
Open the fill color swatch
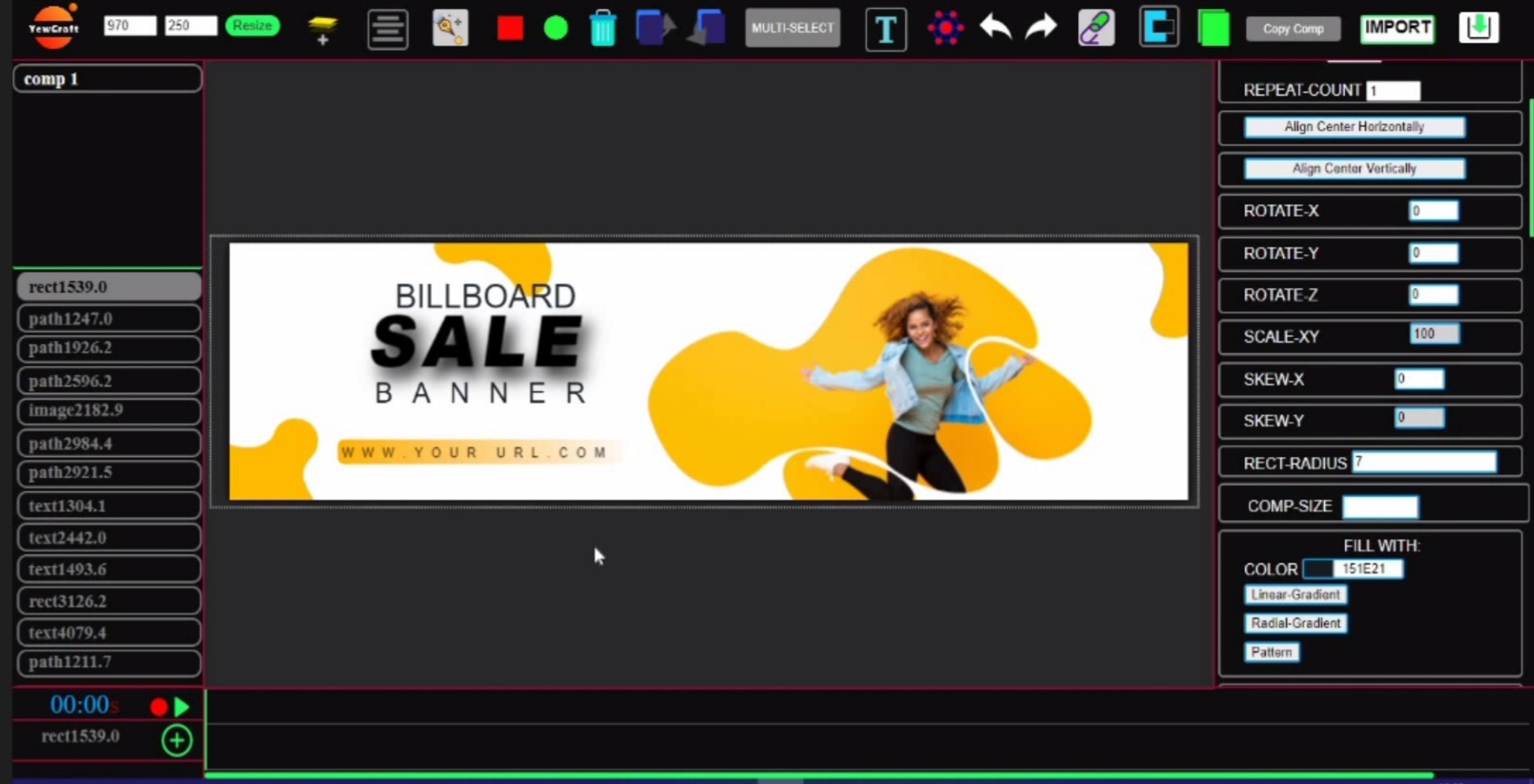[1317, 568]
